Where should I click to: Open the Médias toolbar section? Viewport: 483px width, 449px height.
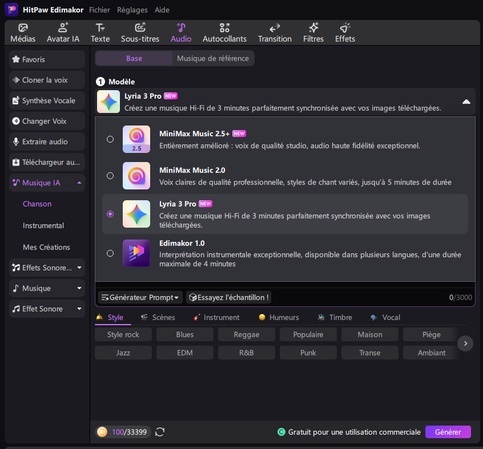tap(23, 33)
